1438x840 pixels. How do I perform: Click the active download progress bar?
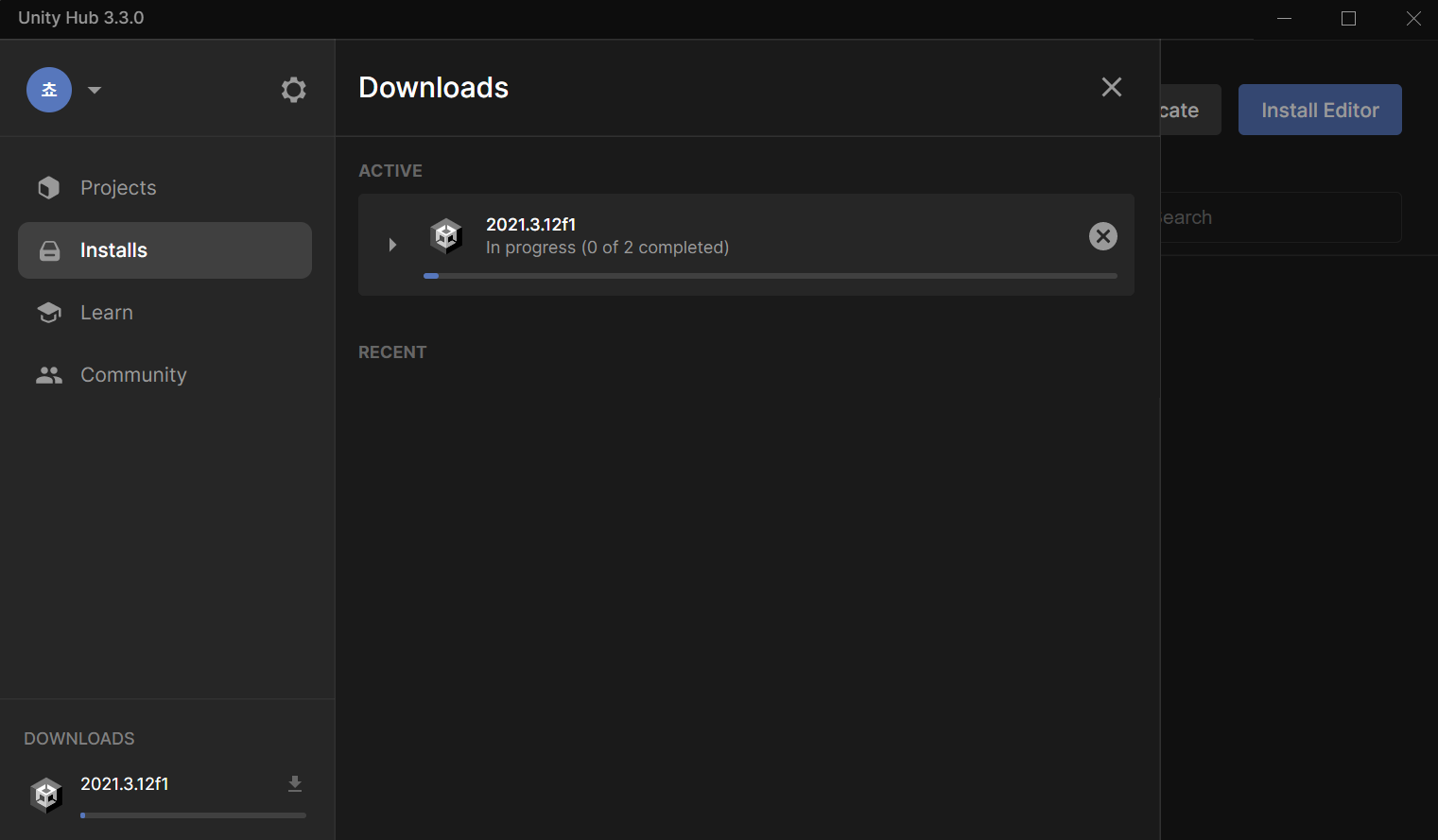[771, 276]
